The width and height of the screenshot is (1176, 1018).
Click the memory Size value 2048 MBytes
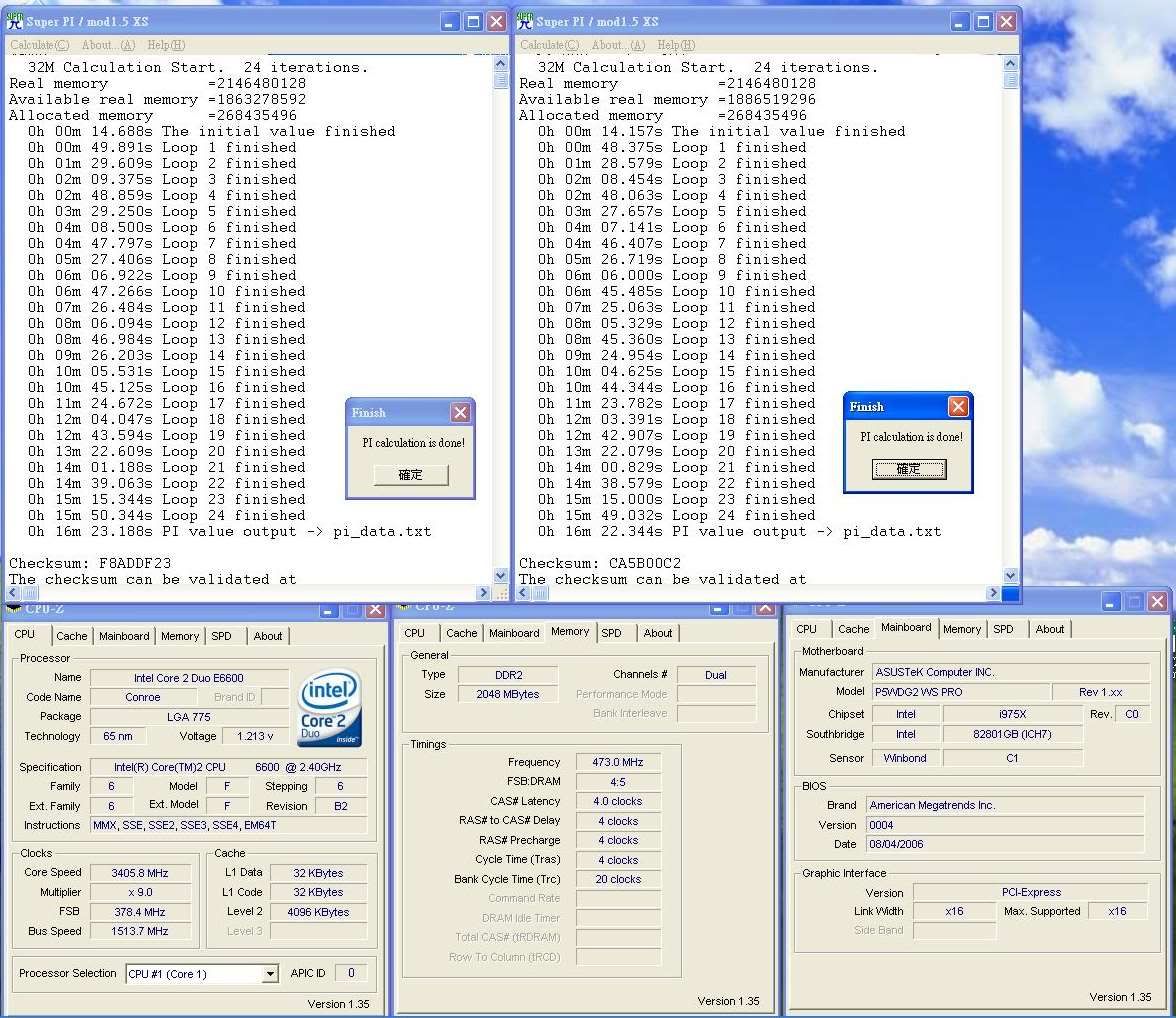point(508,694)
